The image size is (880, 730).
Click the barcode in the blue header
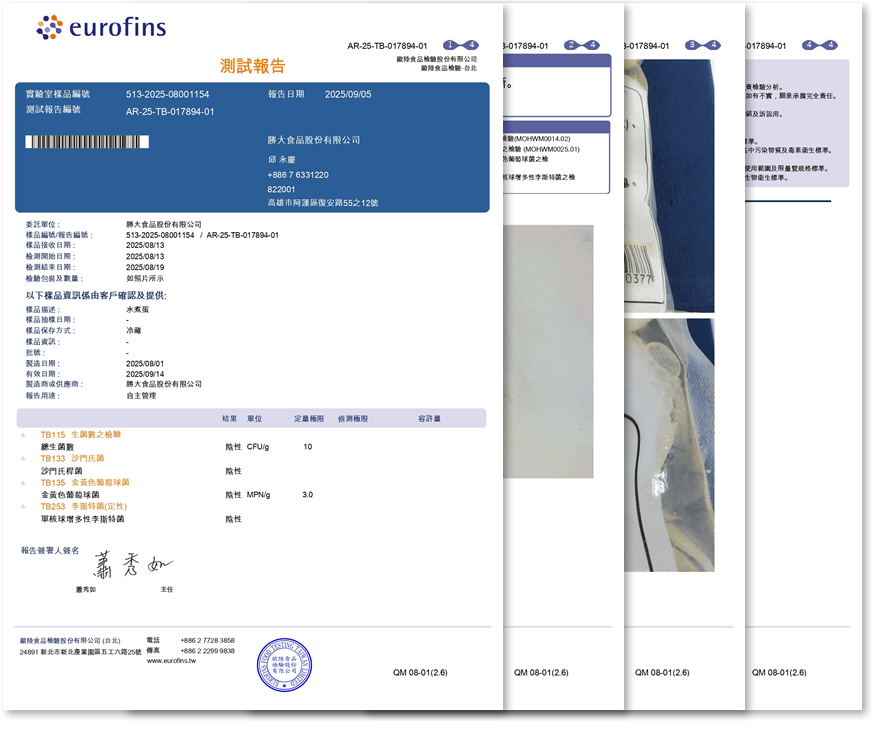[87, 142]
